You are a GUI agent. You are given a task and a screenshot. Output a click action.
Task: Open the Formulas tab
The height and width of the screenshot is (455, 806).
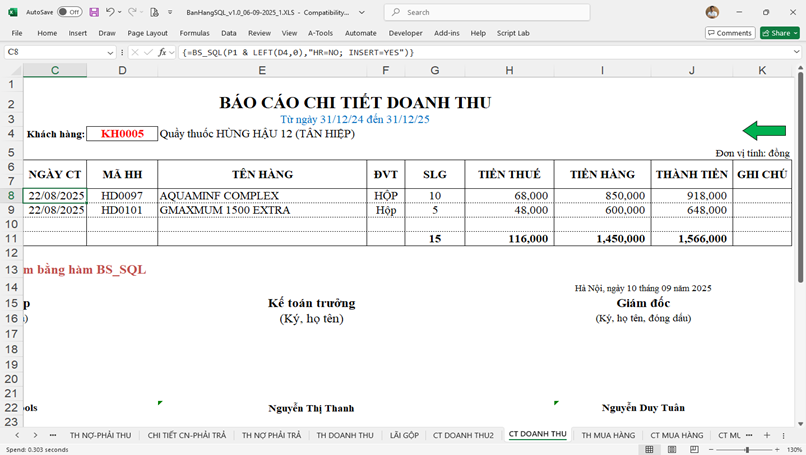(194, 33)
